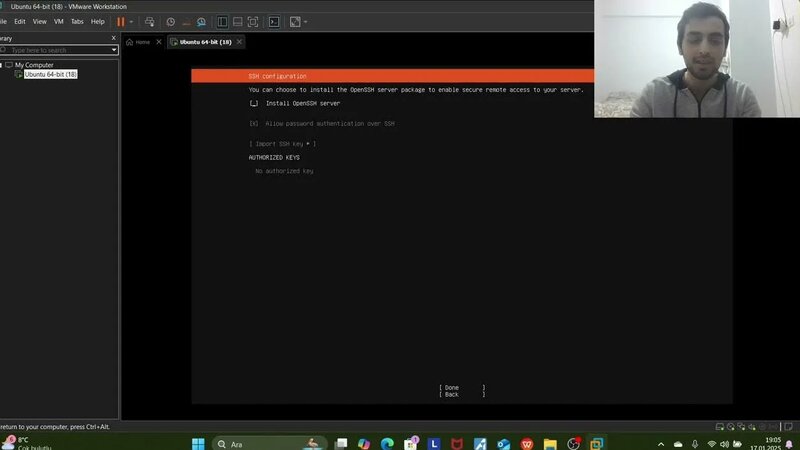Viewport: 800px width, 450px height.
Task: Open Task View from the taskbar
Action: point(341,444)
